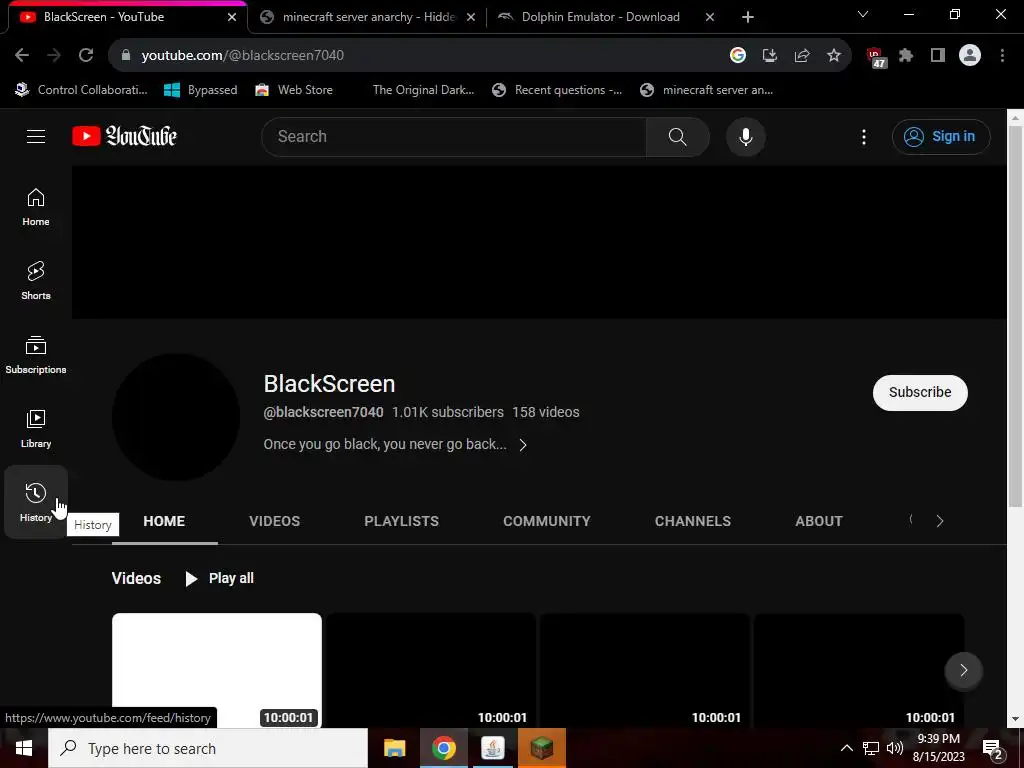Reload the current page
Viewport: 1024px width, 768px height.
point(86,56)
